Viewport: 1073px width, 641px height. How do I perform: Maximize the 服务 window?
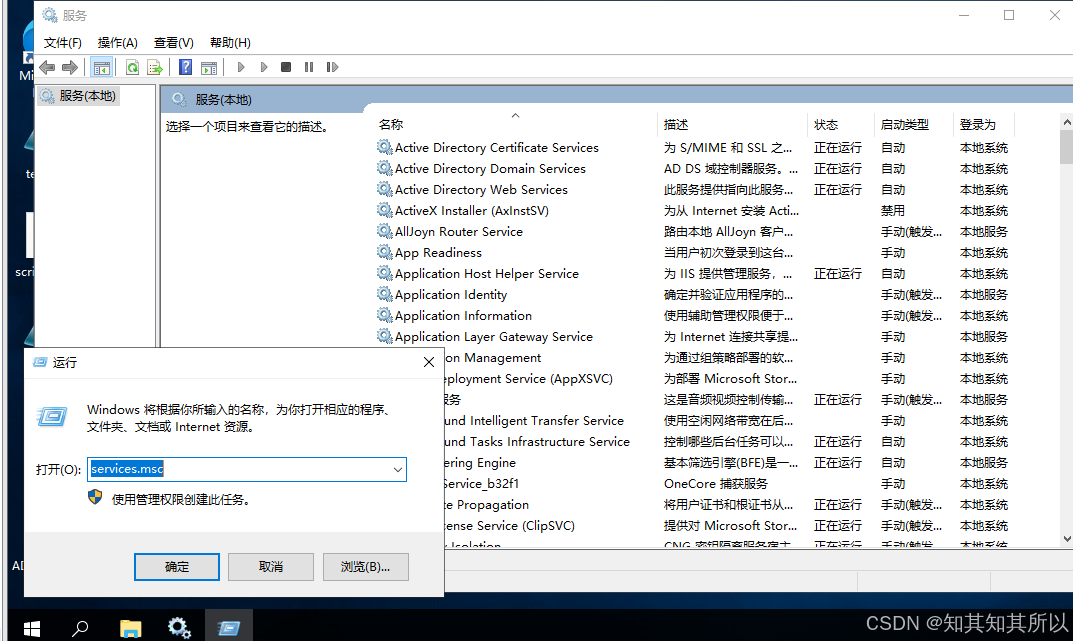click(1009, 15)
